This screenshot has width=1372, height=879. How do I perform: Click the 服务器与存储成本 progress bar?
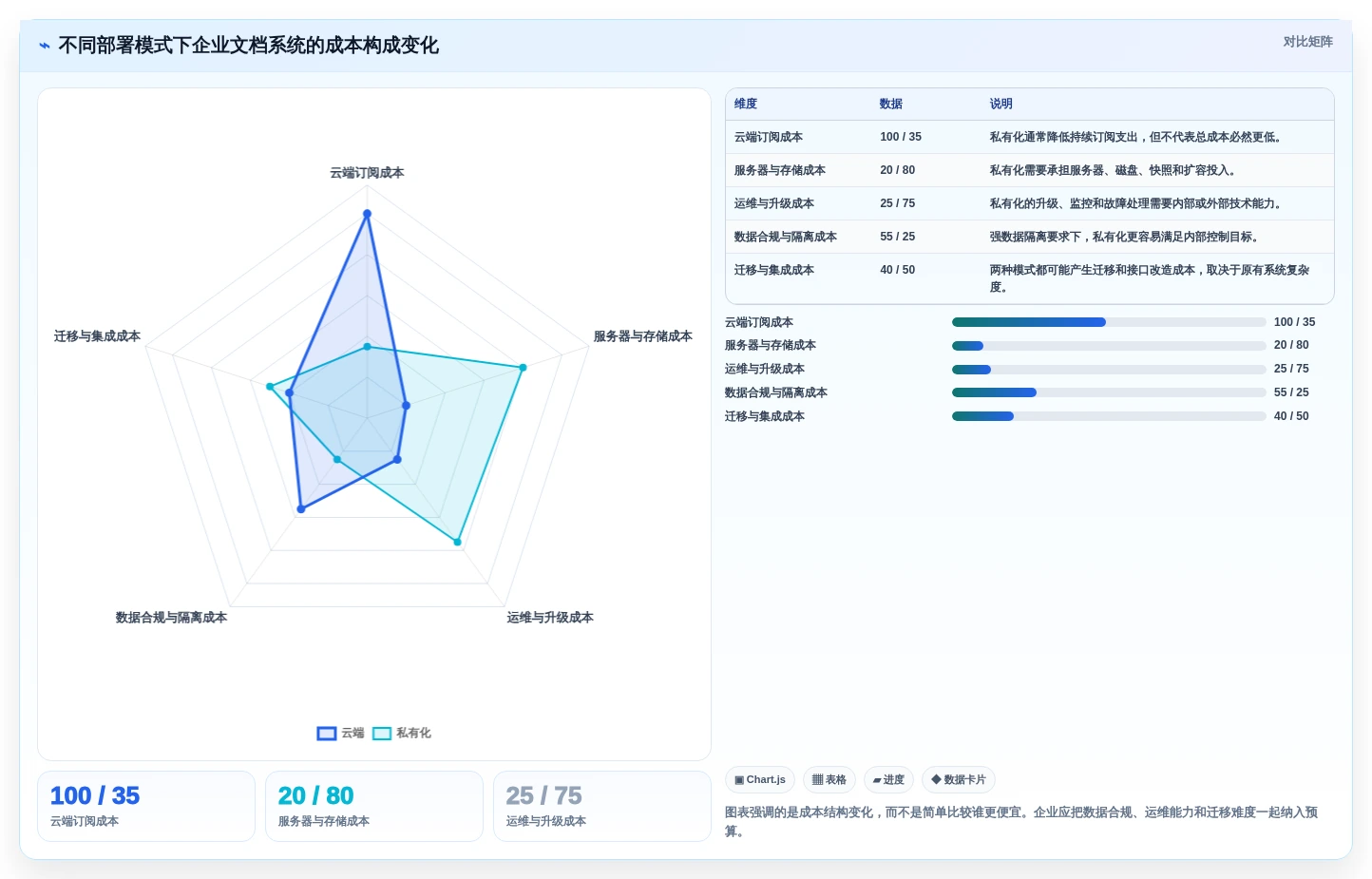(1109, 346)
